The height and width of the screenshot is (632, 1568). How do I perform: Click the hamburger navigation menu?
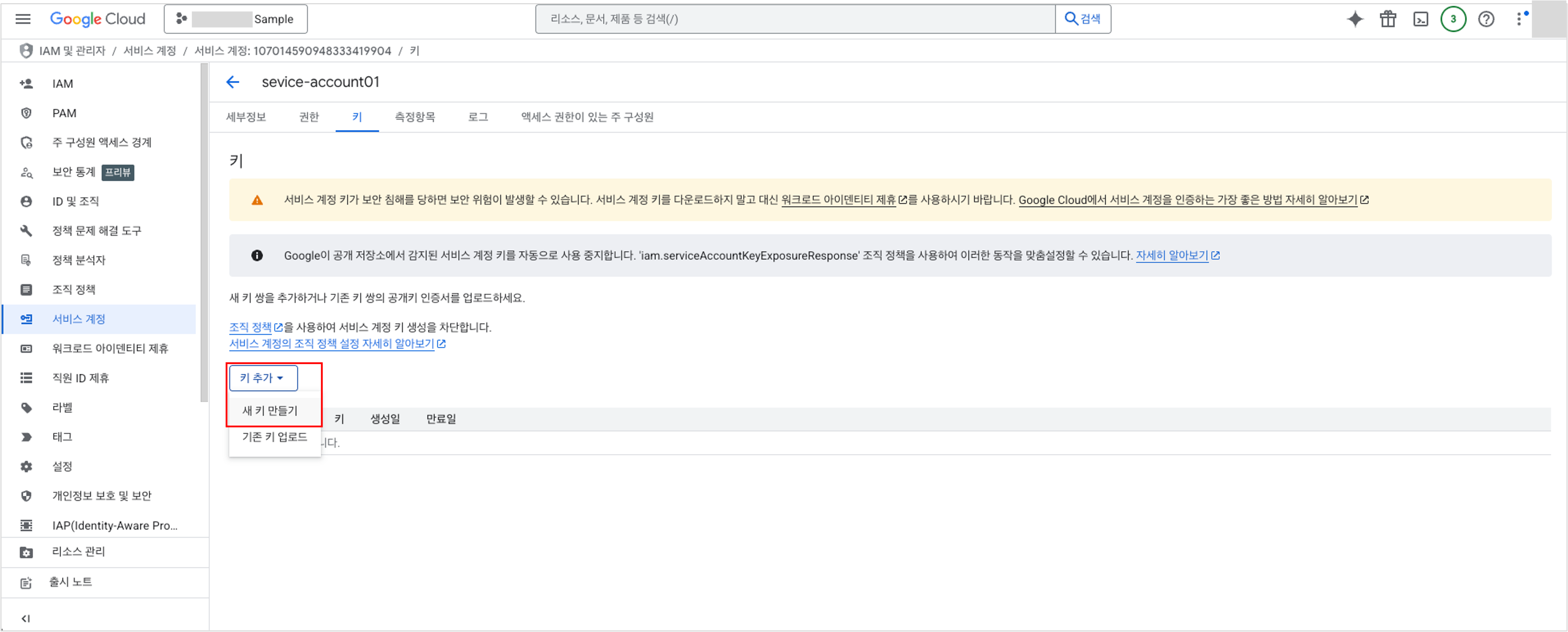tap(22, 19)
